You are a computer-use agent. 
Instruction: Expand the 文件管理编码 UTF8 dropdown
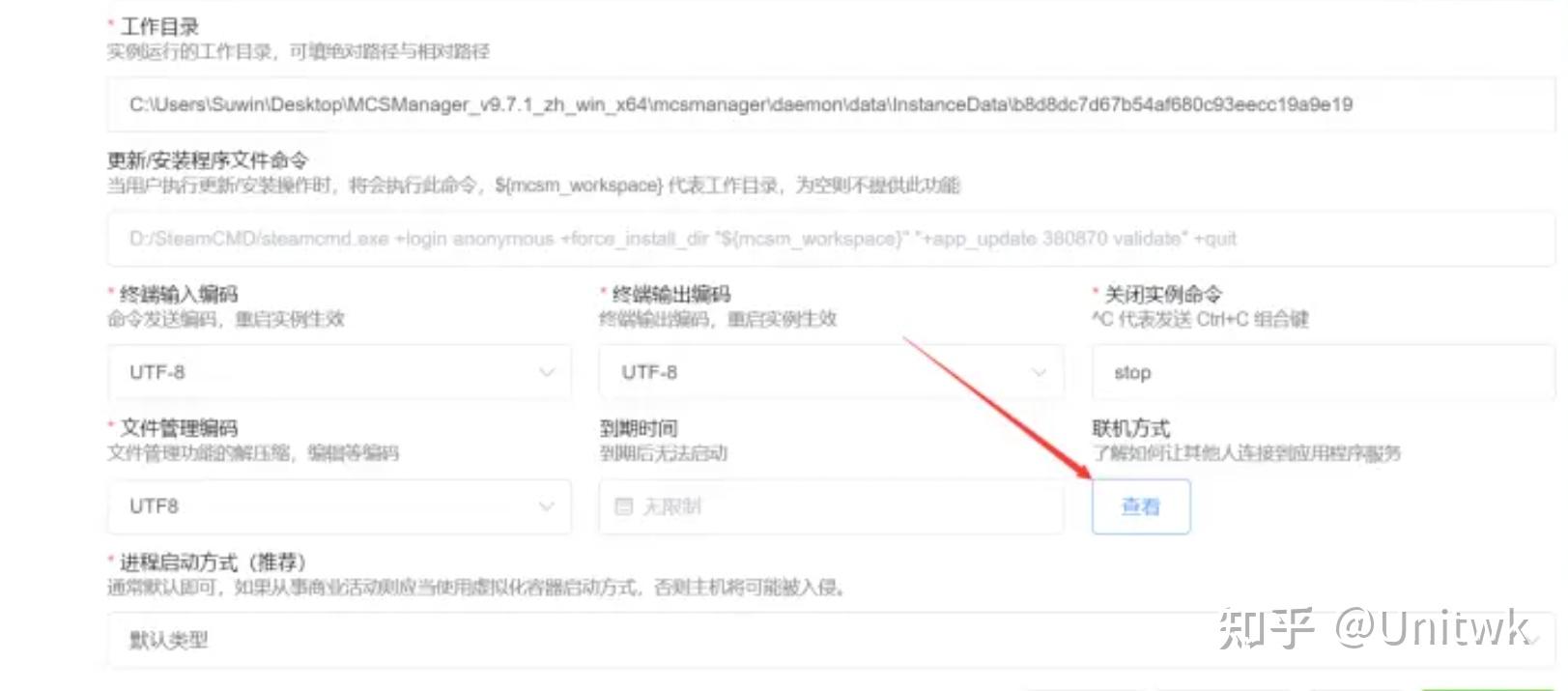point(339,506)
